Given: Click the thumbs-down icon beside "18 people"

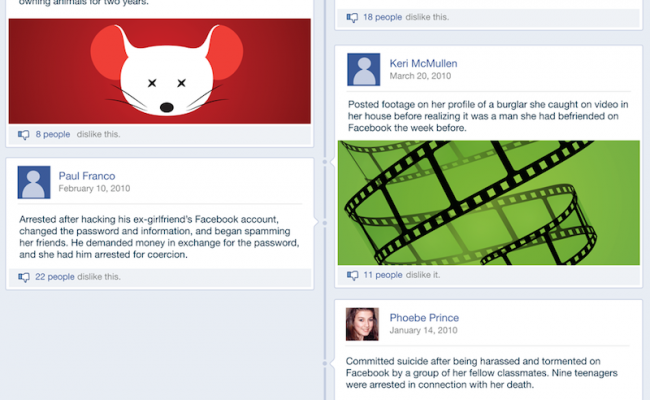Looking at the screenshot, I should click(x=352, y=18).
